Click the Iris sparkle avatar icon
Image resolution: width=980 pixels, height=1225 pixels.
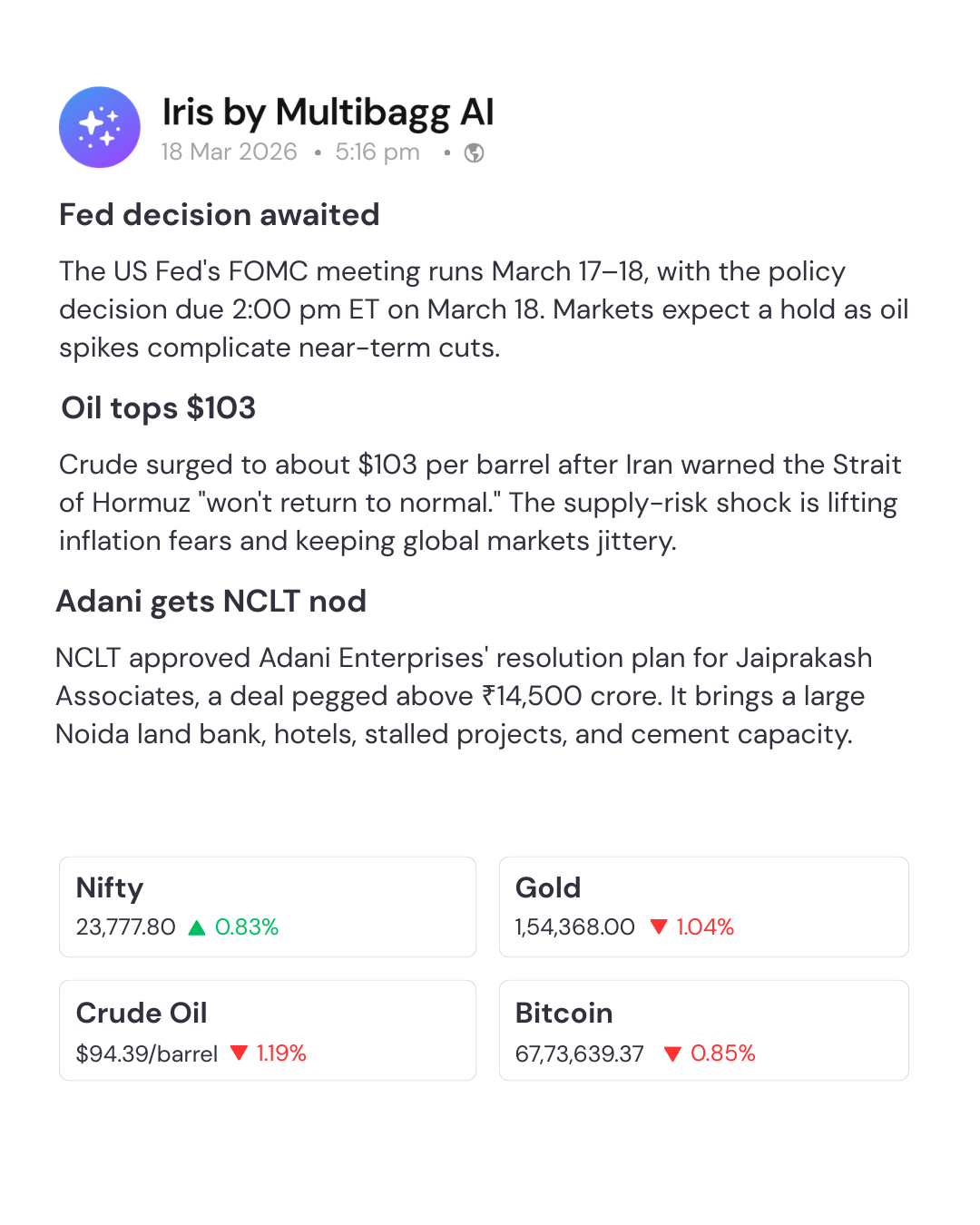[x=100, y=127]
